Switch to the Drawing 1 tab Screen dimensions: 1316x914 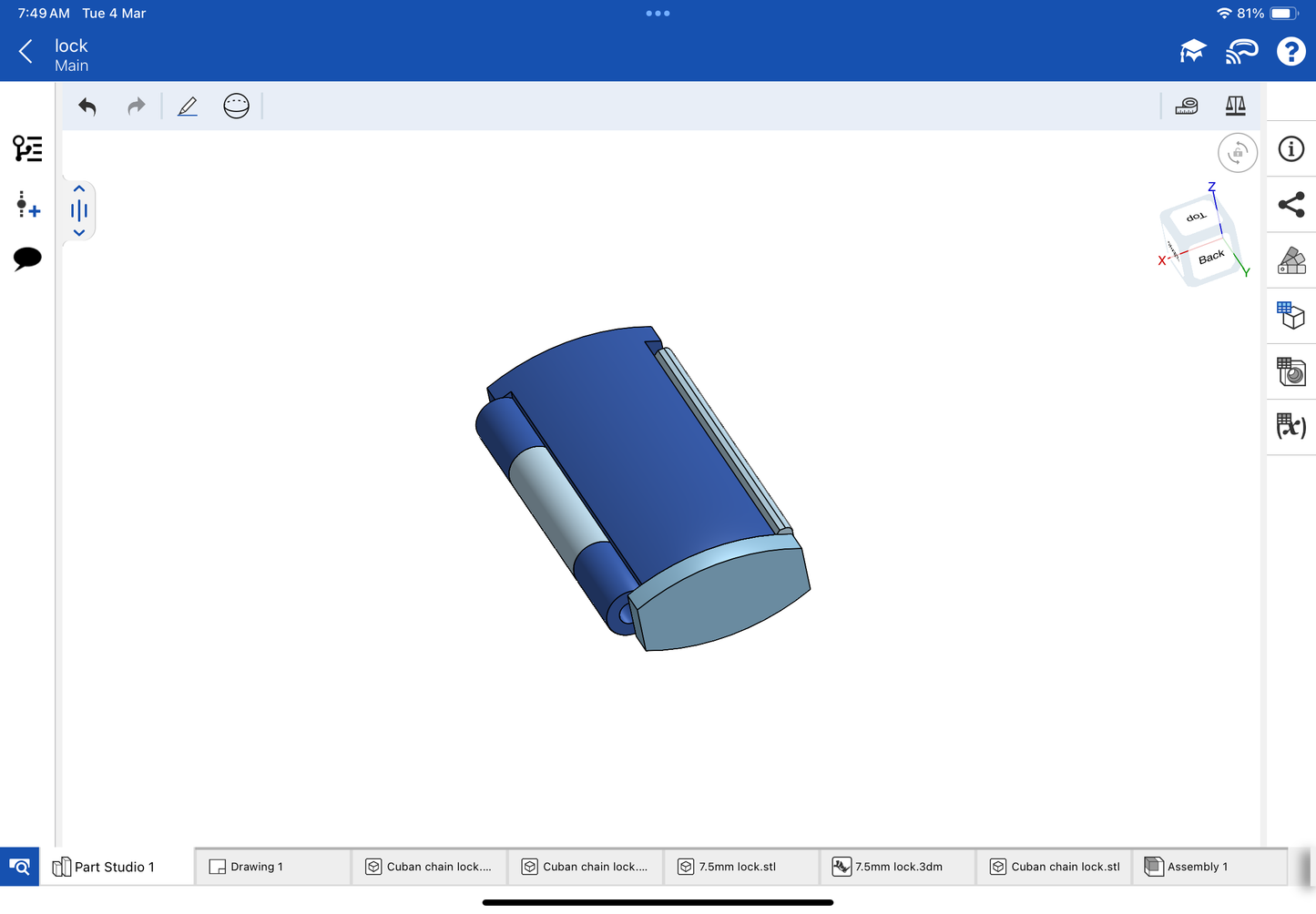point(272,867)
